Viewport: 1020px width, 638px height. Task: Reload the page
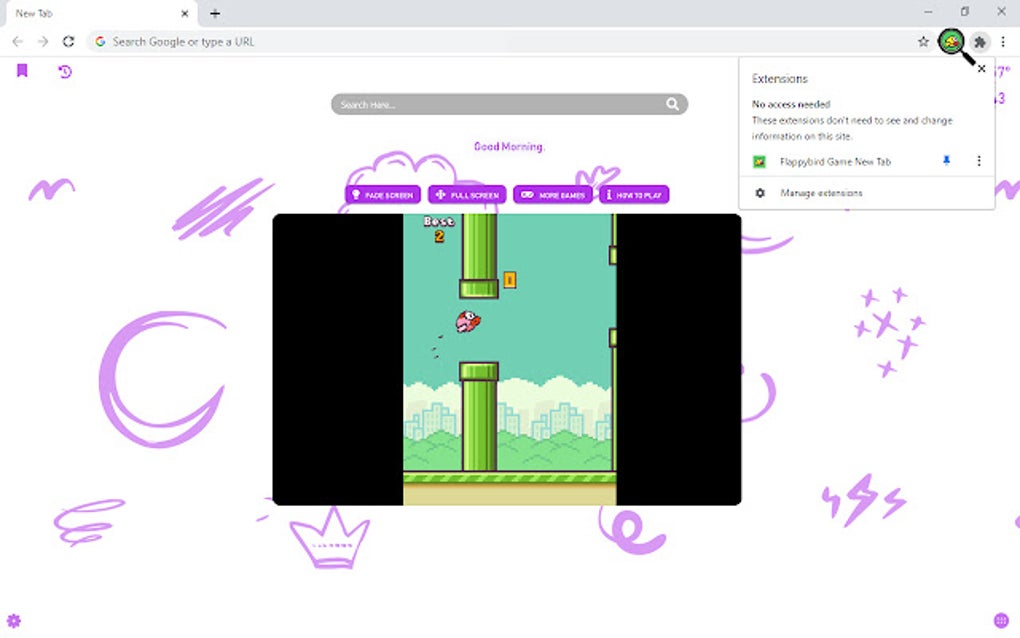68,42
